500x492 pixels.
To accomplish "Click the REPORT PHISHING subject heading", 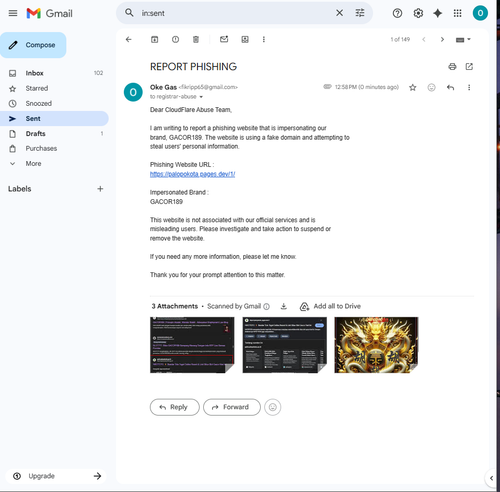I will [193, 67].
